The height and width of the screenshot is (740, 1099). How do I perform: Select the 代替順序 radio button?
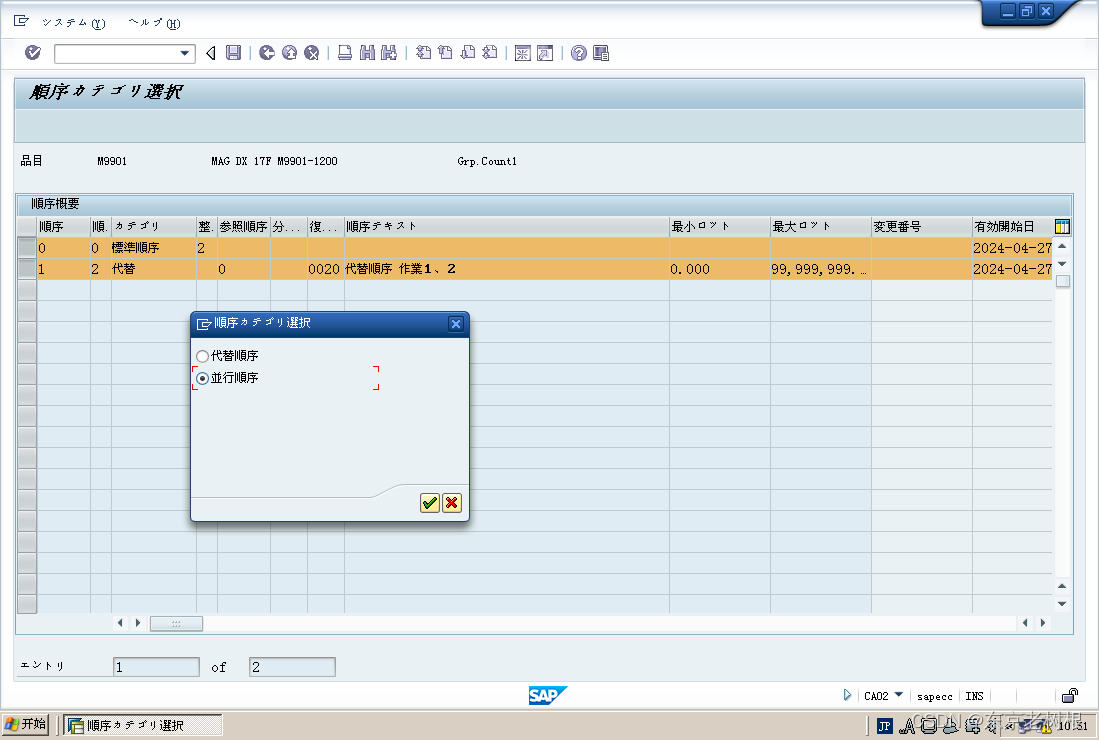click(x=203, y=355)
